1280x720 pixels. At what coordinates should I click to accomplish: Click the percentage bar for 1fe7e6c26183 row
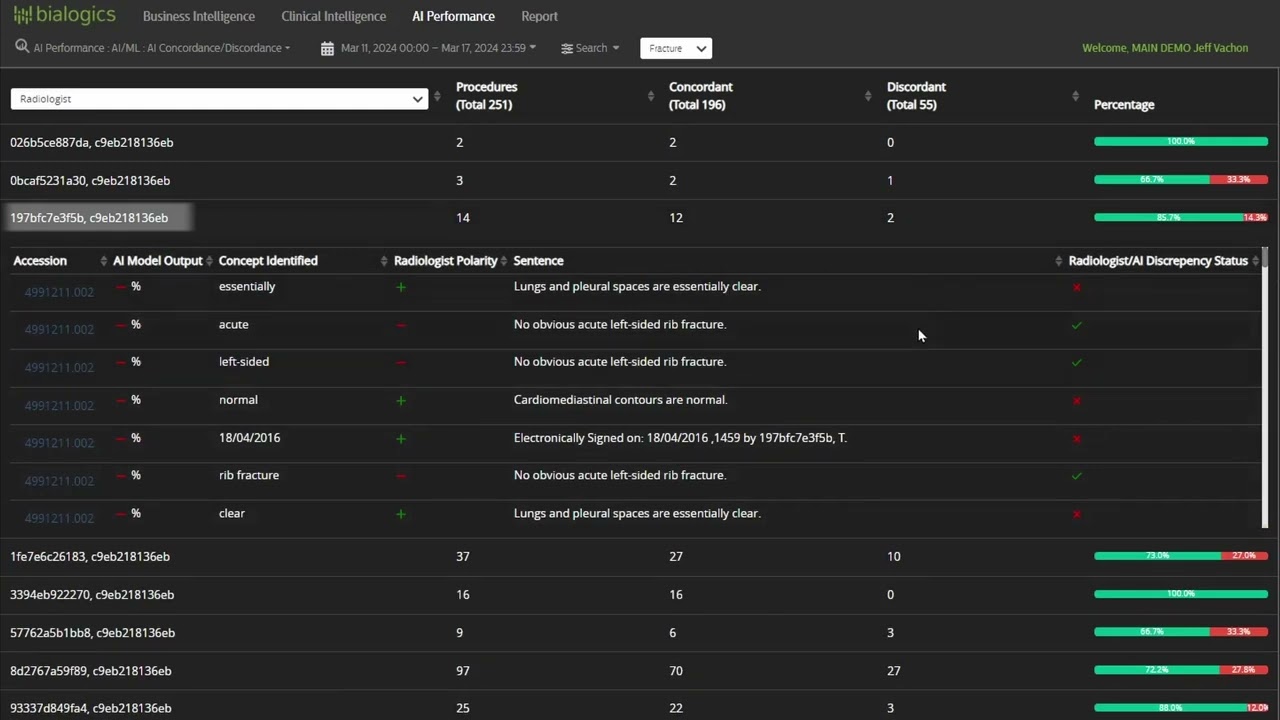click(x=1180, y=556)
